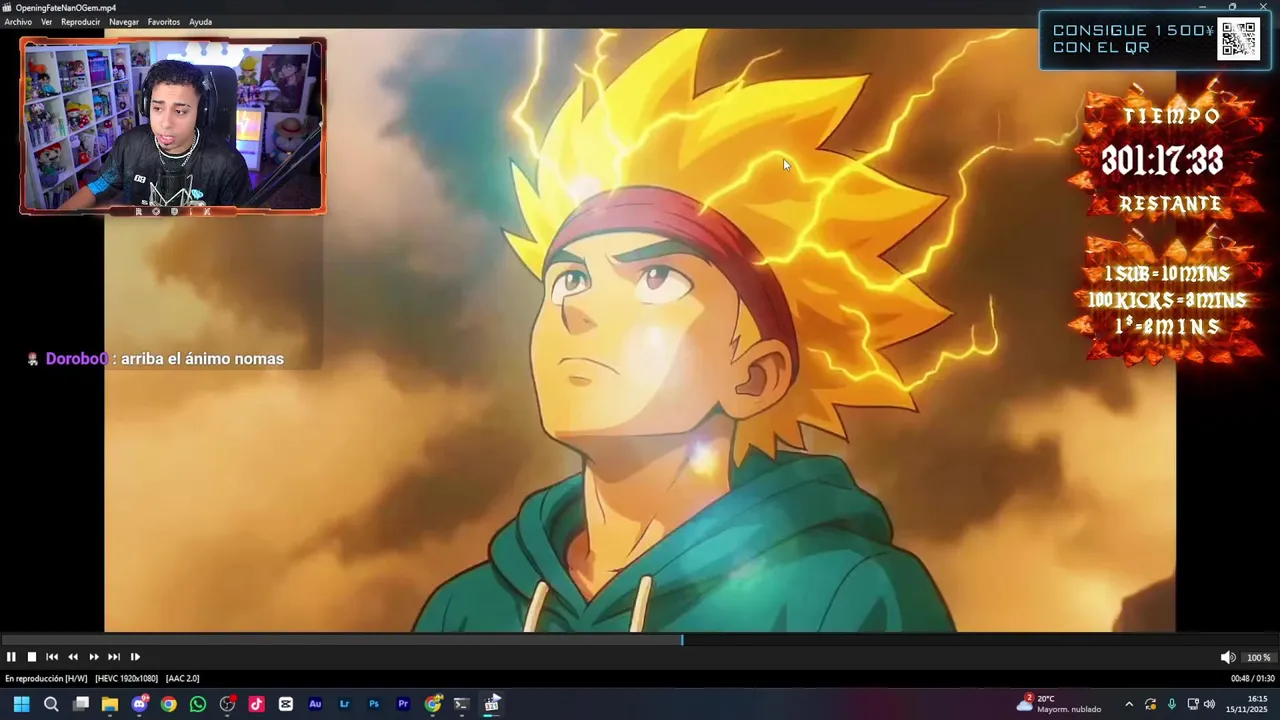Launch Adobe Audition from the taskbar
Screen dimensions: 1280x720
click(x=315, y=704)
